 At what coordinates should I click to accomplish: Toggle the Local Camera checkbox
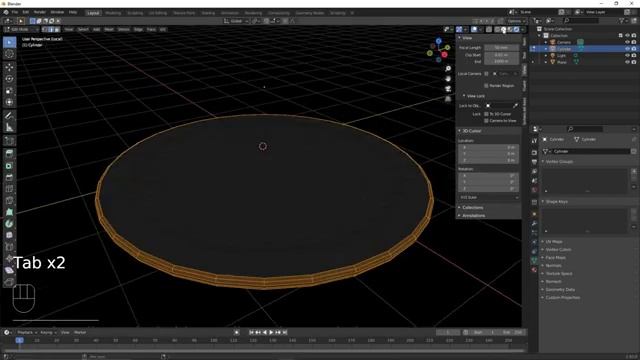pos(486,74)
